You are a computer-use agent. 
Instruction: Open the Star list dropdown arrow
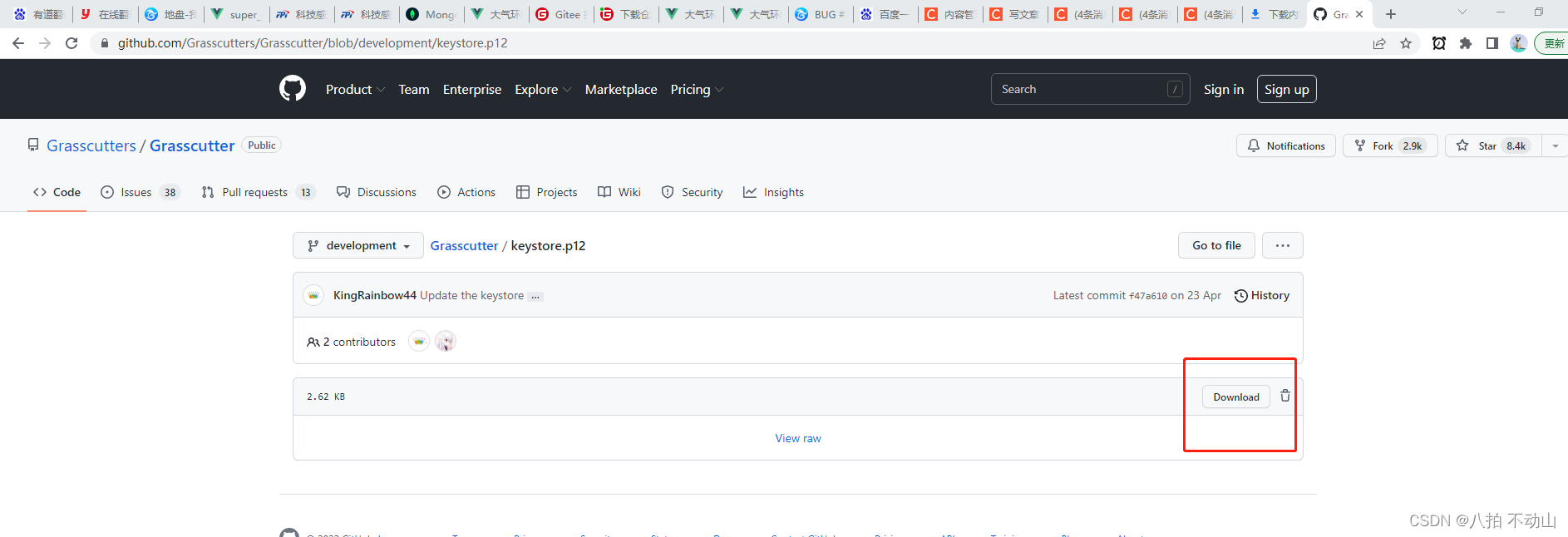1556,145
